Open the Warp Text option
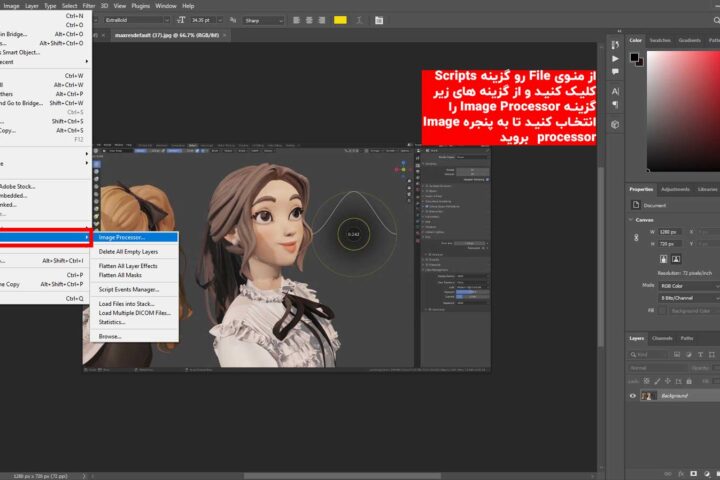720x480 pixels. [x=360, y=20]
